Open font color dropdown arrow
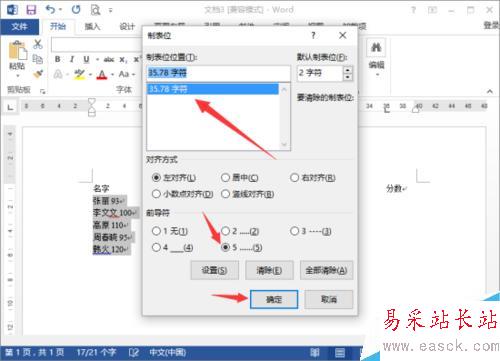 pos(113,74)
